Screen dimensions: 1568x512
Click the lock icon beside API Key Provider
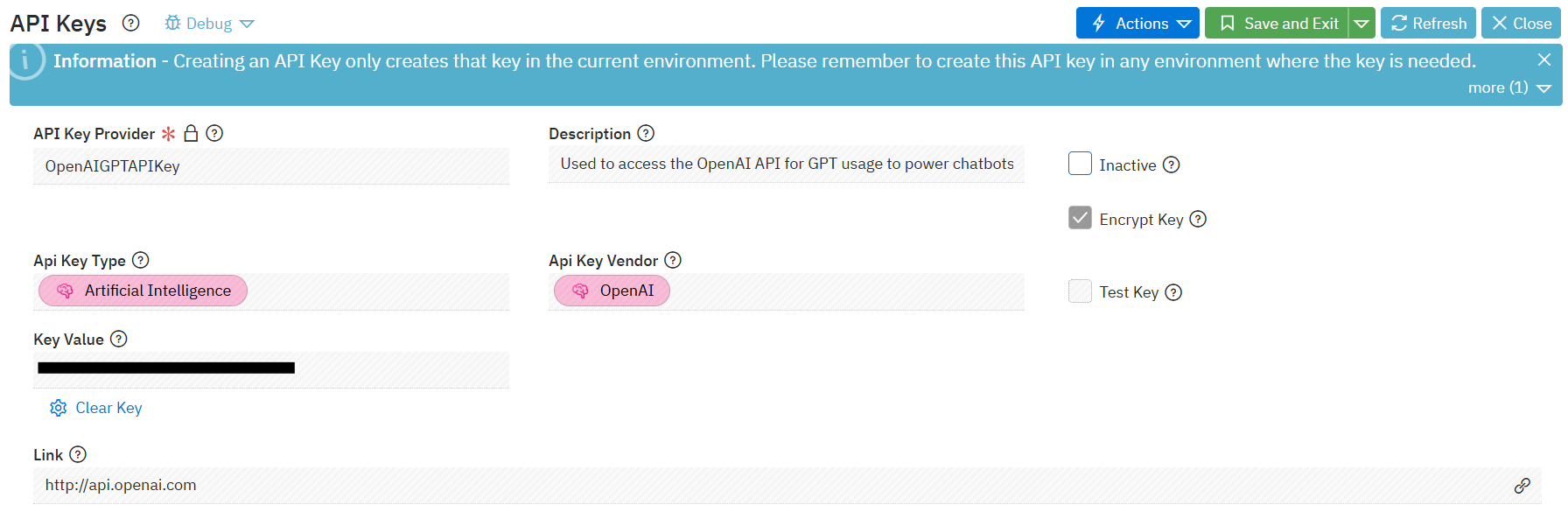tap(191, 133)
